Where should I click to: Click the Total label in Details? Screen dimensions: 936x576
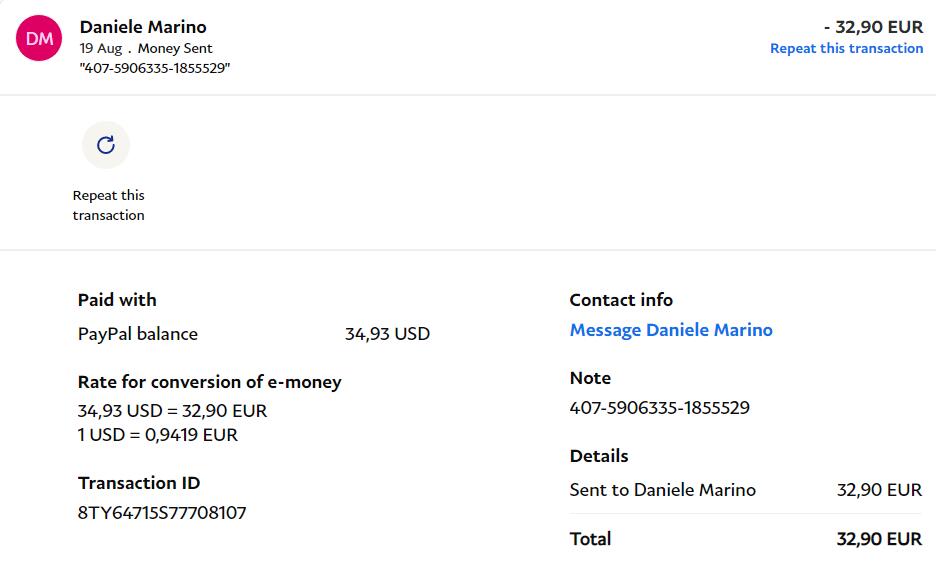pyautogui.click(x=590, y=539)
